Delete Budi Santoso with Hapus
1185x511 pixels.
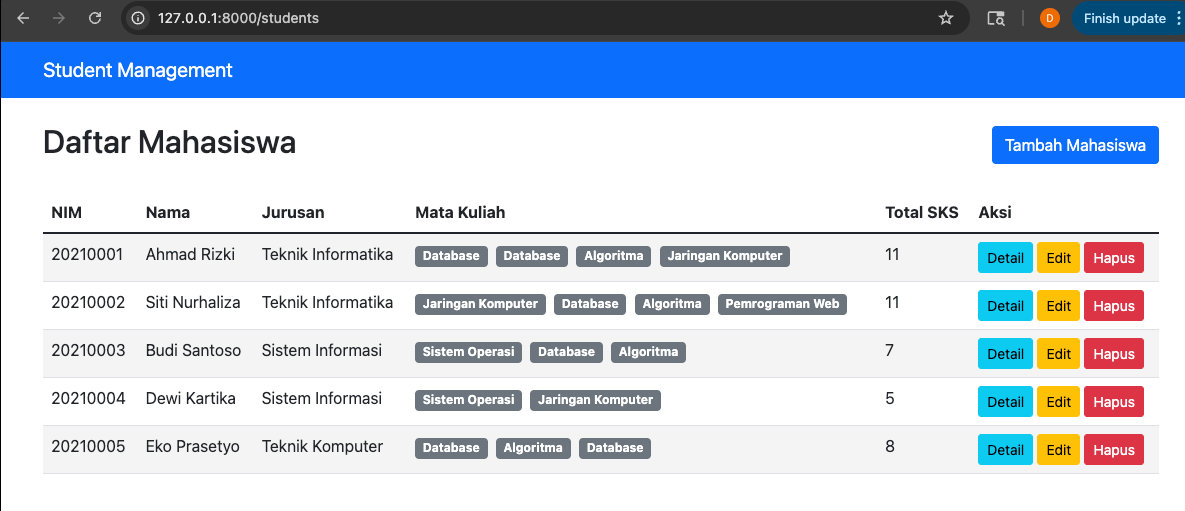pyautogui.click(x=1114, y=354)
